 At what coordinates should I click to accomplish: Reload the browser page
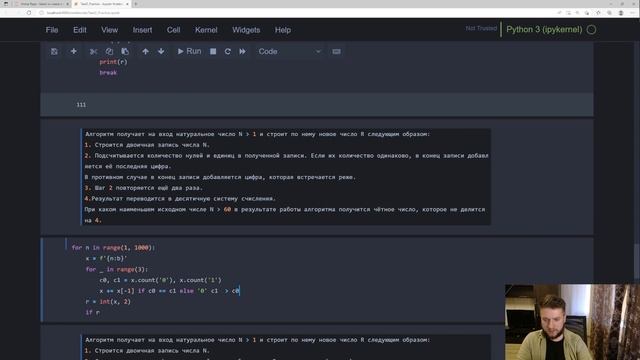29,13
